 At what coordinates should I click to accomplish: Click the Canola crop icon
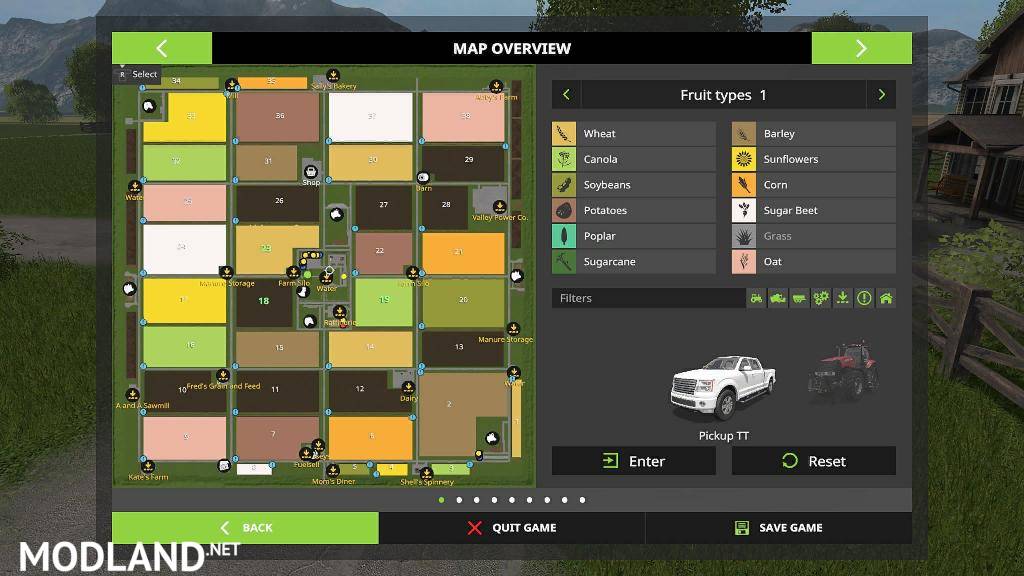coord(564,159)
